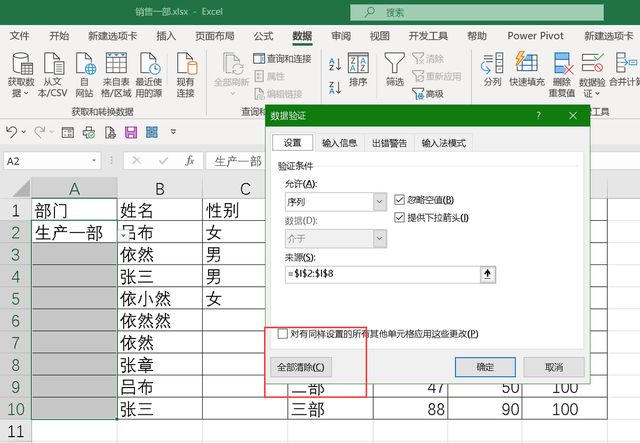Select row 5 header
Viewport: 640px width, 443px height.
coord(16,298)
